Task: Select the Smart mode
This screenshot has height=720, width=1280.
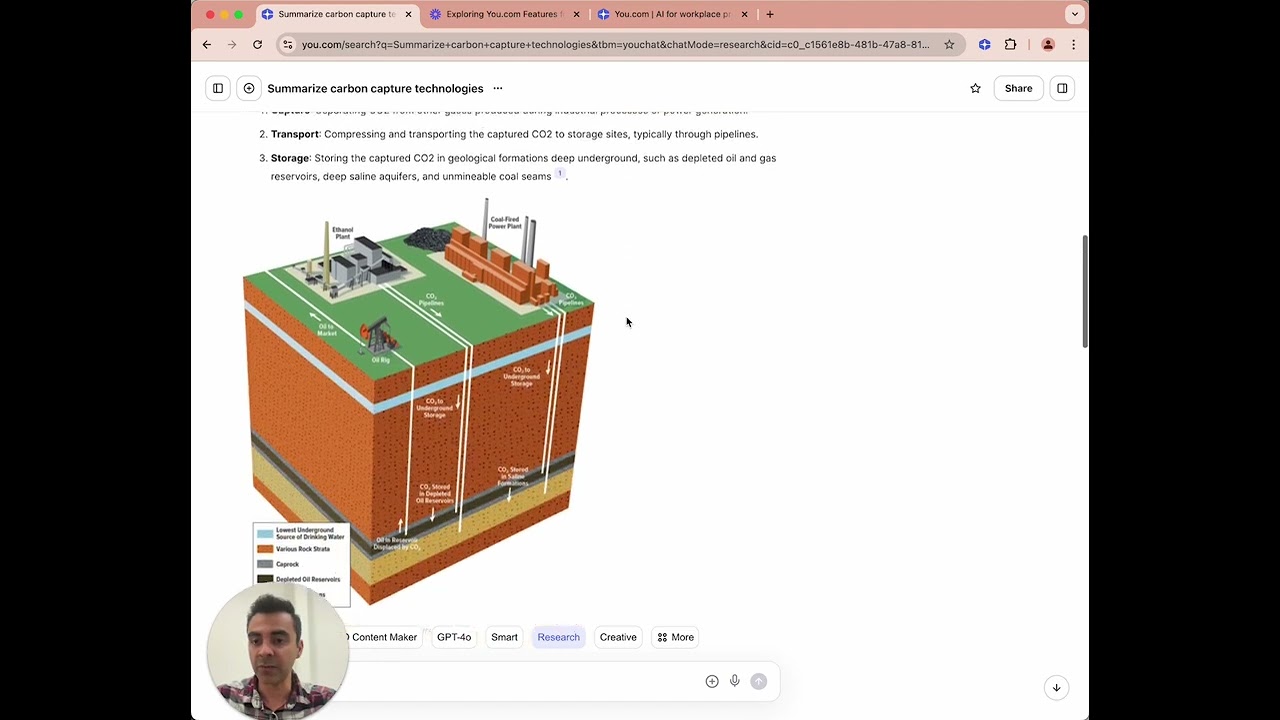Action: pos(504,637)
